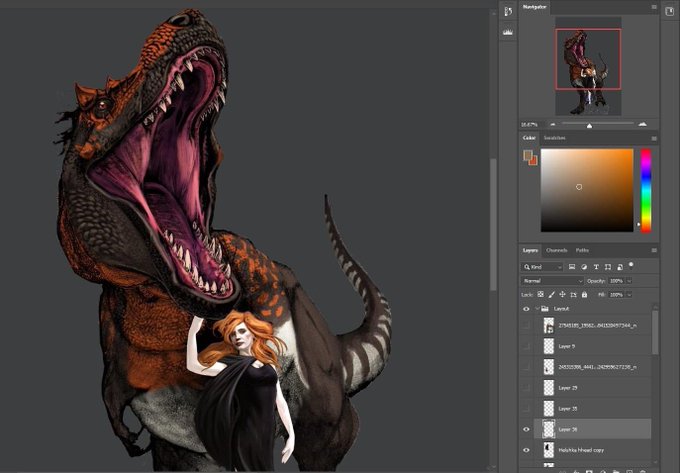Click the 27545185 layer thumbnail
The height and width of the screenshot is (473, 680).
click(x=549, y=325)
